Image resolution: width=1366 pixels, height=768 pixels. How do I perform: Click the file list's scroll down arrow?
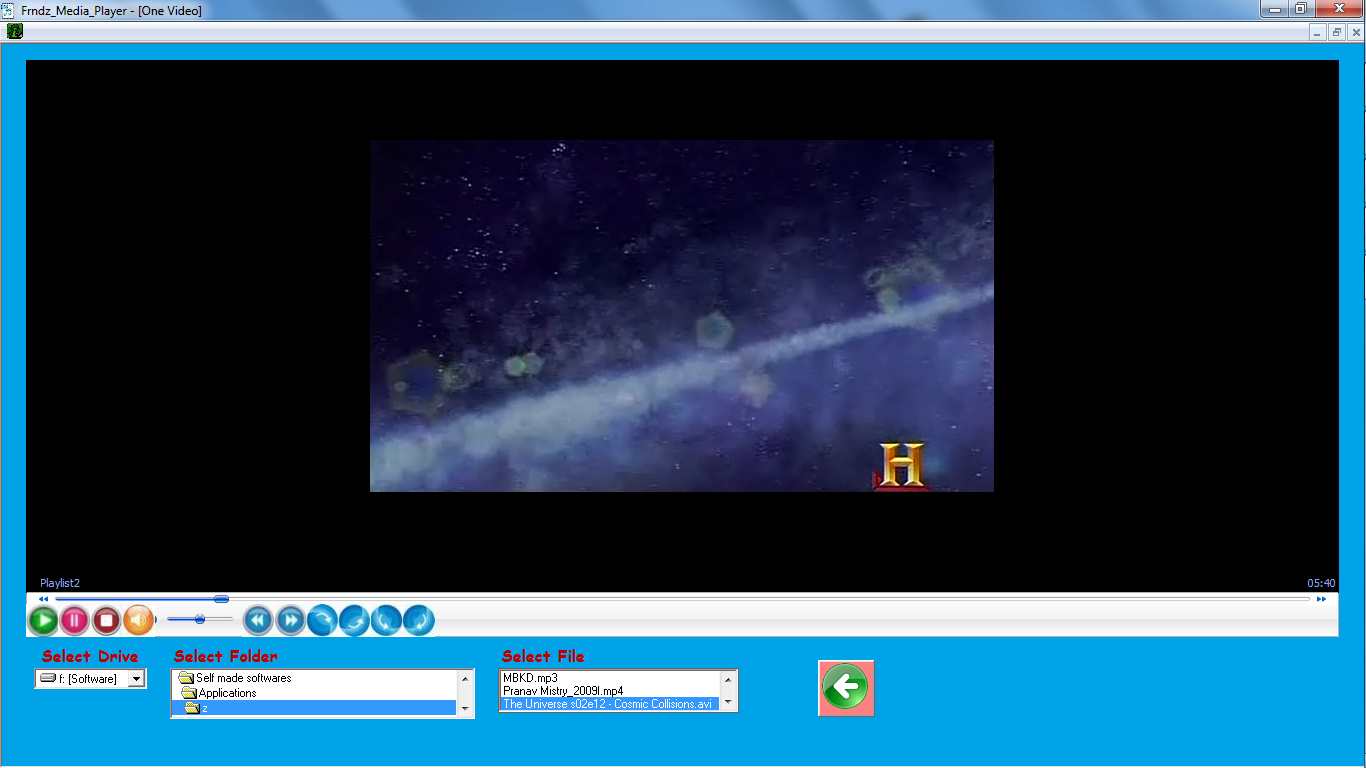729,703
